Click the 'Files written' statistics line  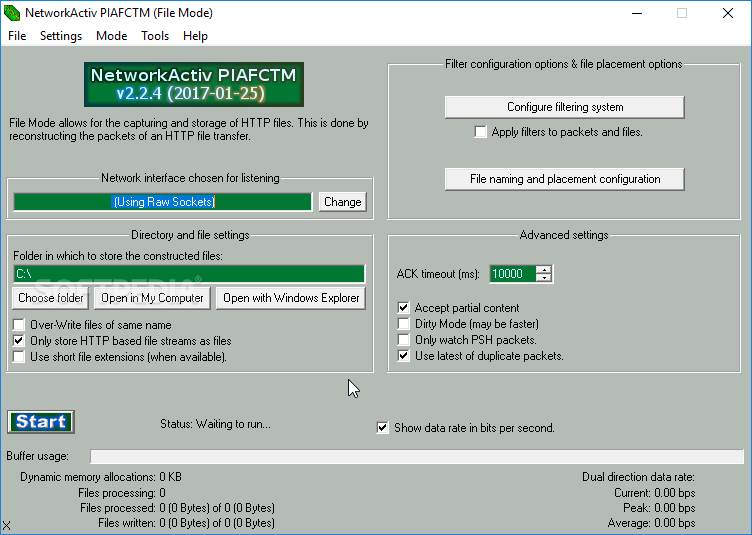click(x=186, y=523)
